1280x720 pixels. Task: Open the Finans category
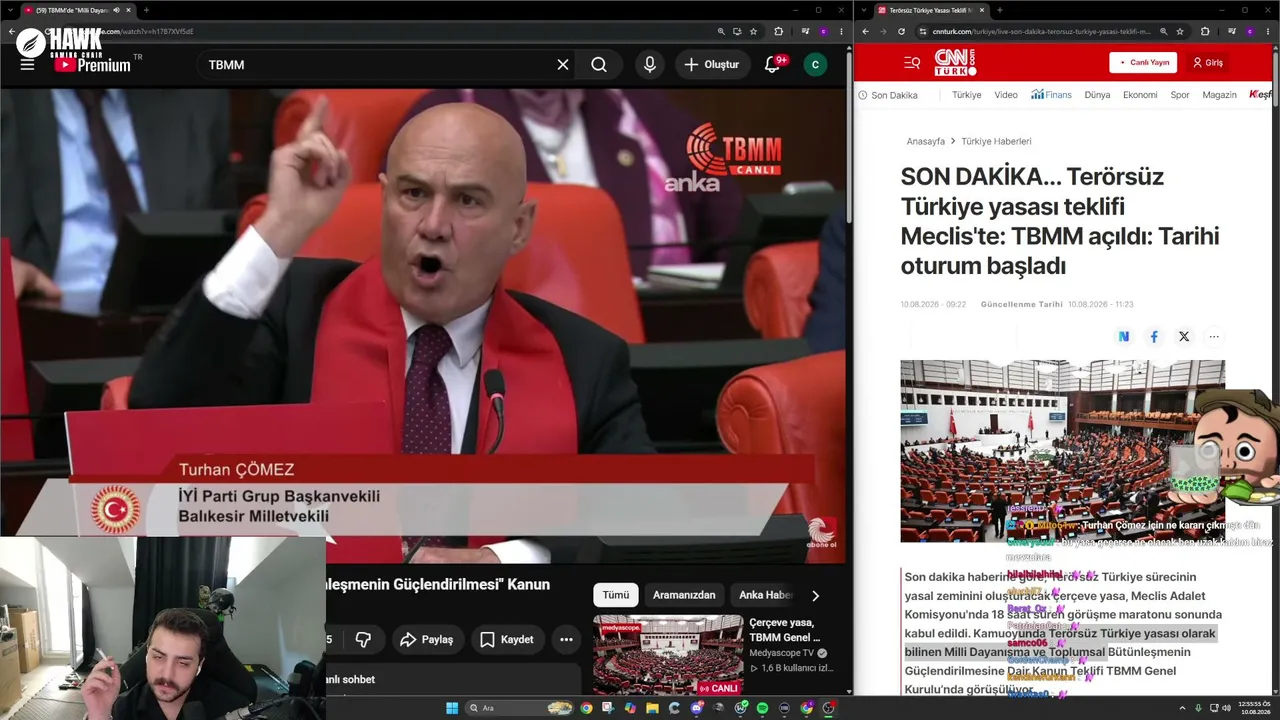[x=1052, y=95]
